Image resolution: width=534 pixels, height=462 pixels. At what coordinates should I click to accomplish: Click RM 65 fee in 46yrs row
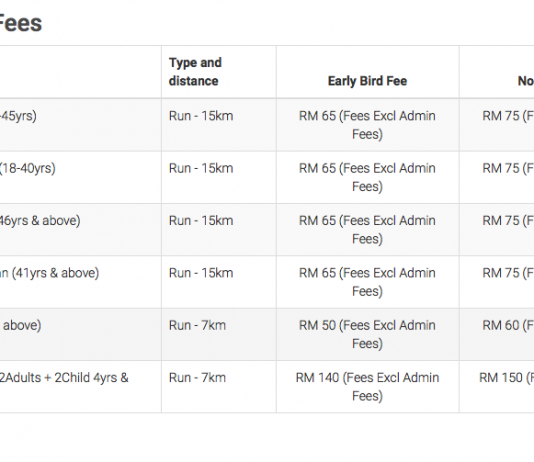(367, 230)
